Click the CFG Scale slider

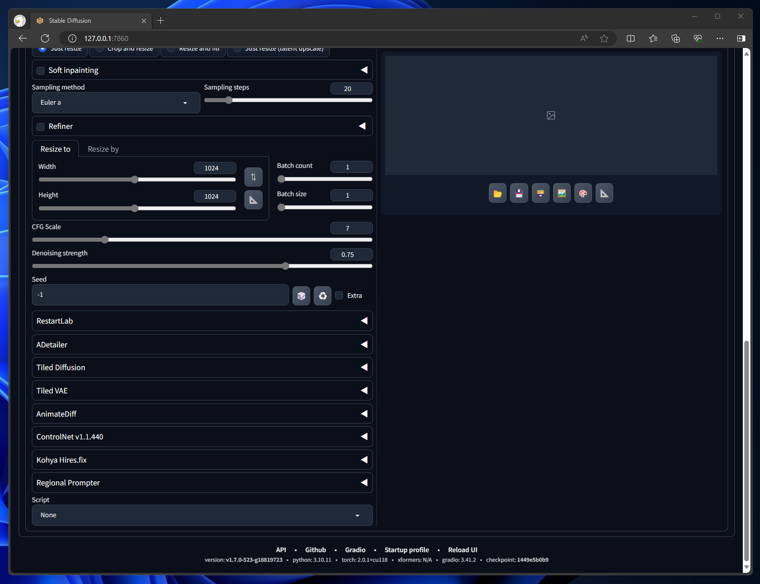pyautogui.click(x=202, y=239)
